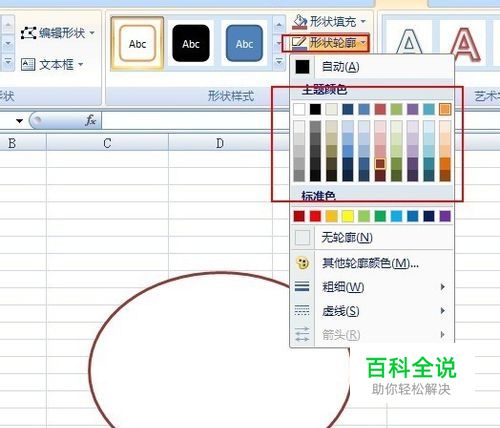Open the Dashes (虚线) submenu
Image resolution: width=500 pixels, height=428 pixels.
pyautogui.click(x=372, y=311)
